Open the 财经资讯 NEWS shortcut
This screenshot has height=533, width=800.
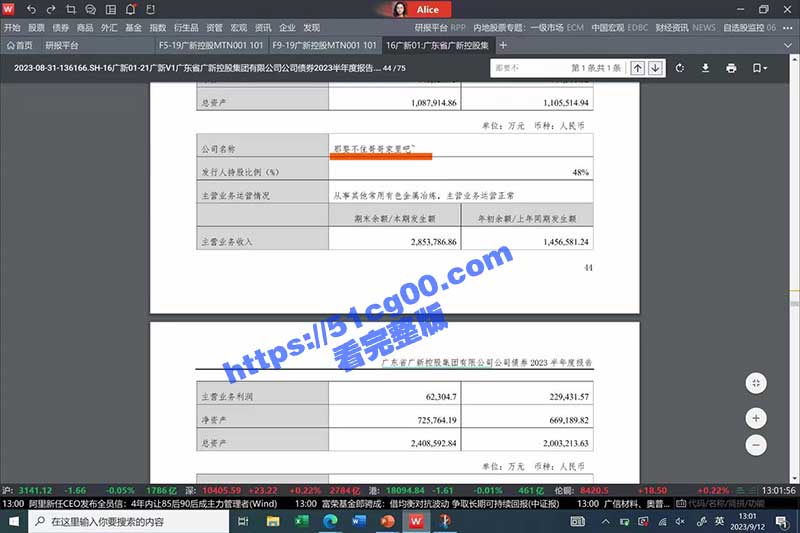pyautogui.click(x=685, y=28)
